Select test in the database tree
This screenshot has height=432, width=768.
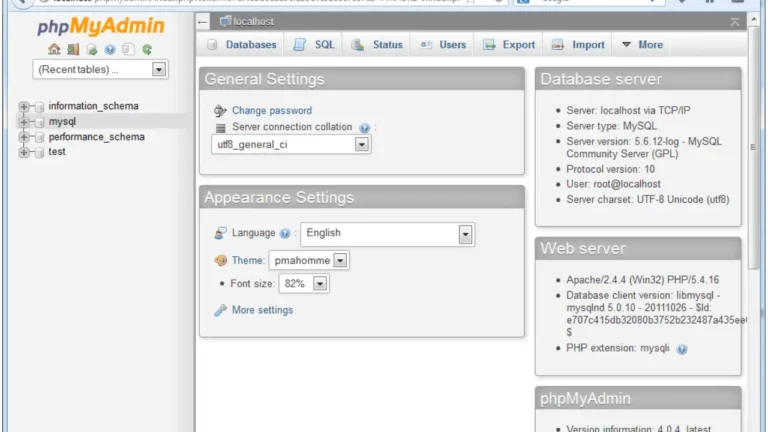[57, 152]
